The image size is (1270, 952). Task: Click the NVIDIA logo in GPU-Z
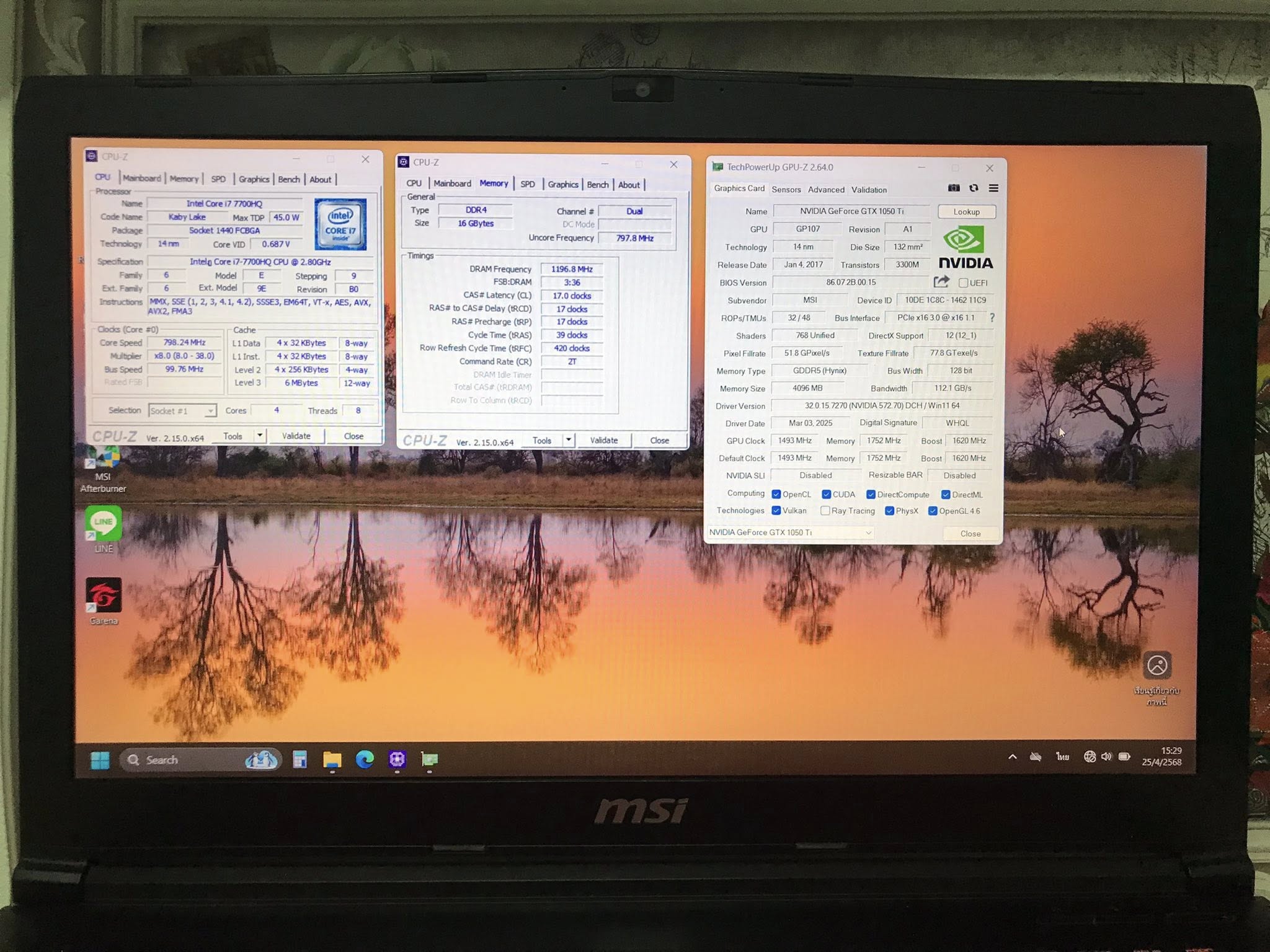pos(966,247)
